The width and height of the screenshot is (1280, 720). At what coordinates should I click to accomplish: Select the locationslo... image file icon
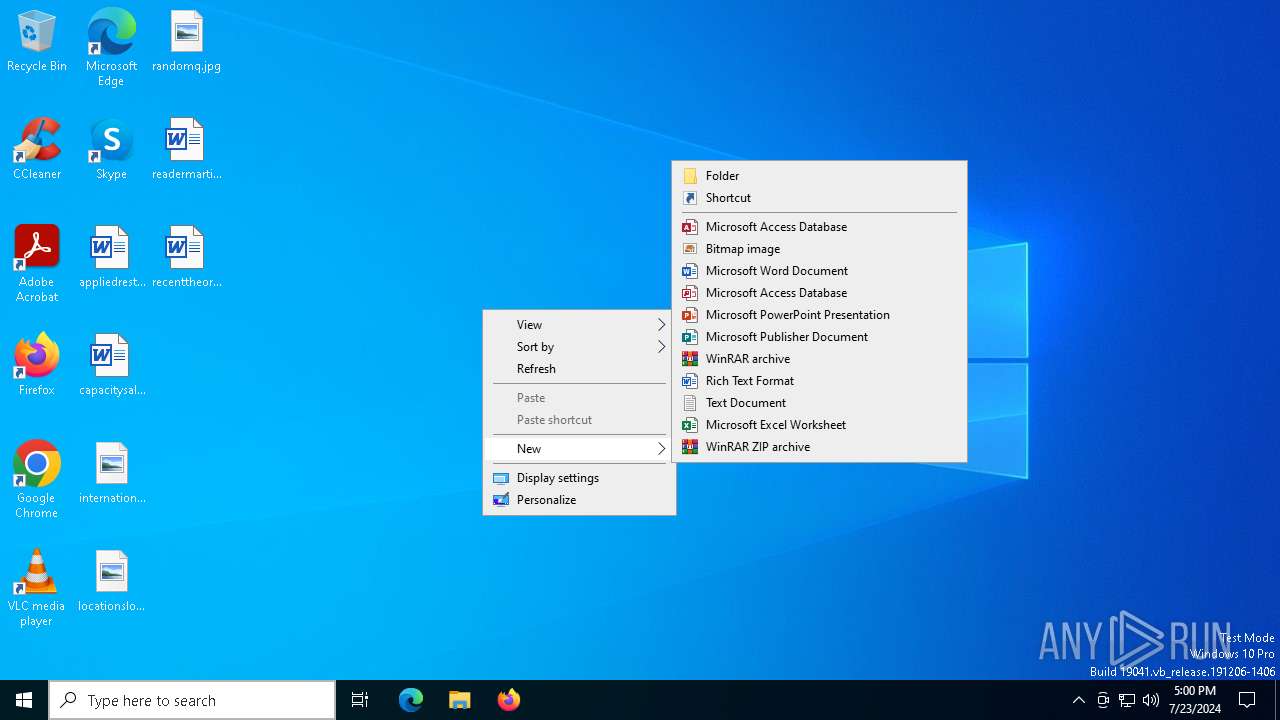[111, 582]
